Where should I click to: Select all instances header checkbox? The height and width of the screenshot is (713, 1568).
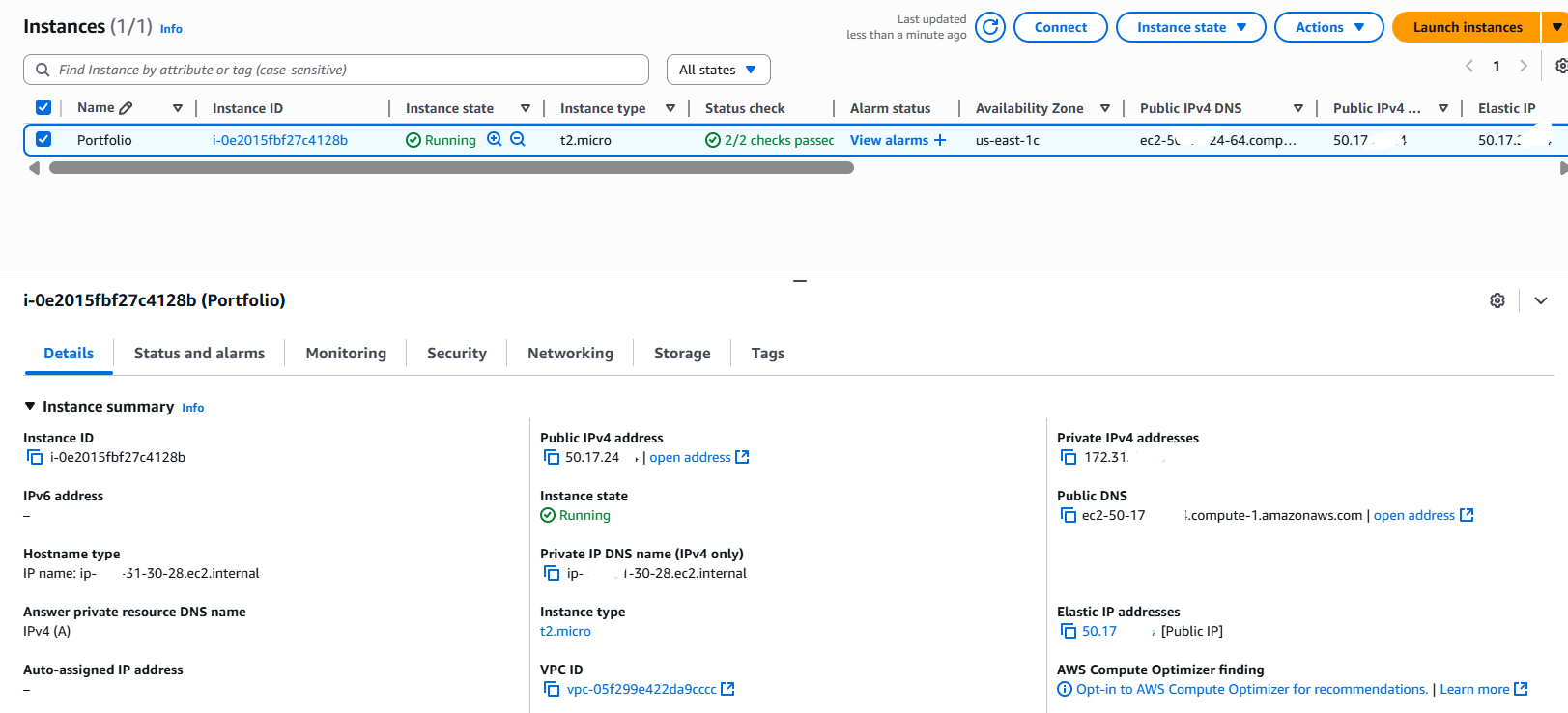[43, 107]
